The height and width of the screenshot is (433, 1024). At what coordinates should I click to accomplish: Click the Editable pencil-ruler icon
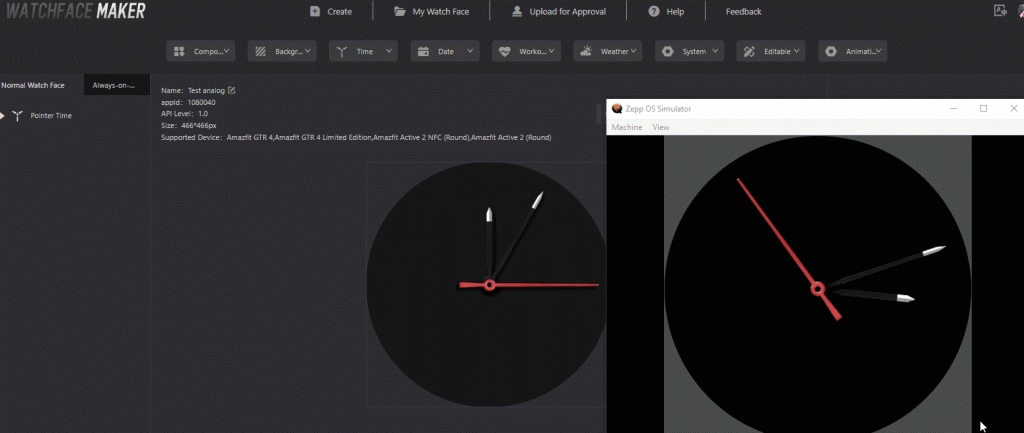coord(749,52)
